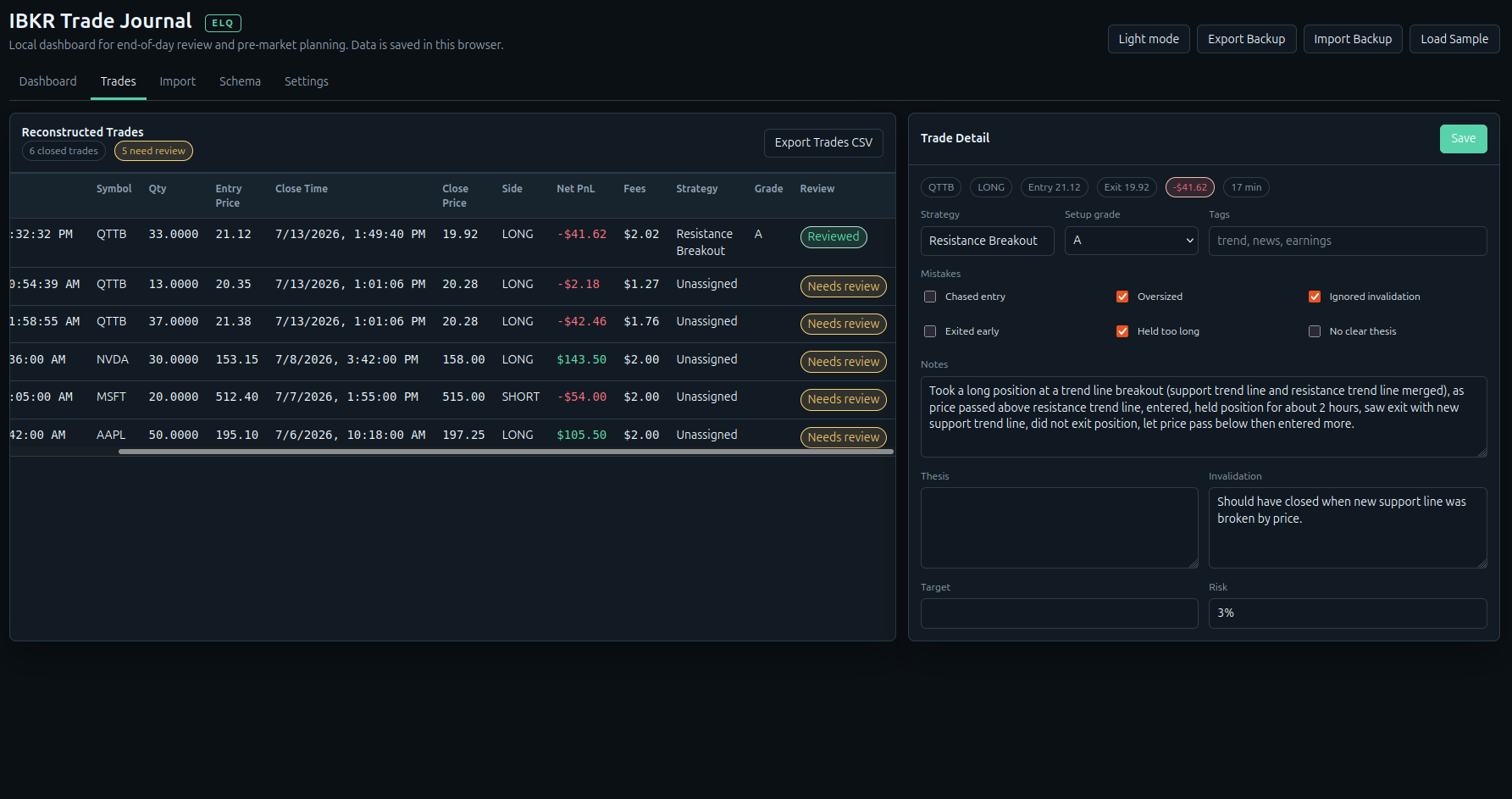Click the Strategy column header
The image size is (1512, 799).
697,189
